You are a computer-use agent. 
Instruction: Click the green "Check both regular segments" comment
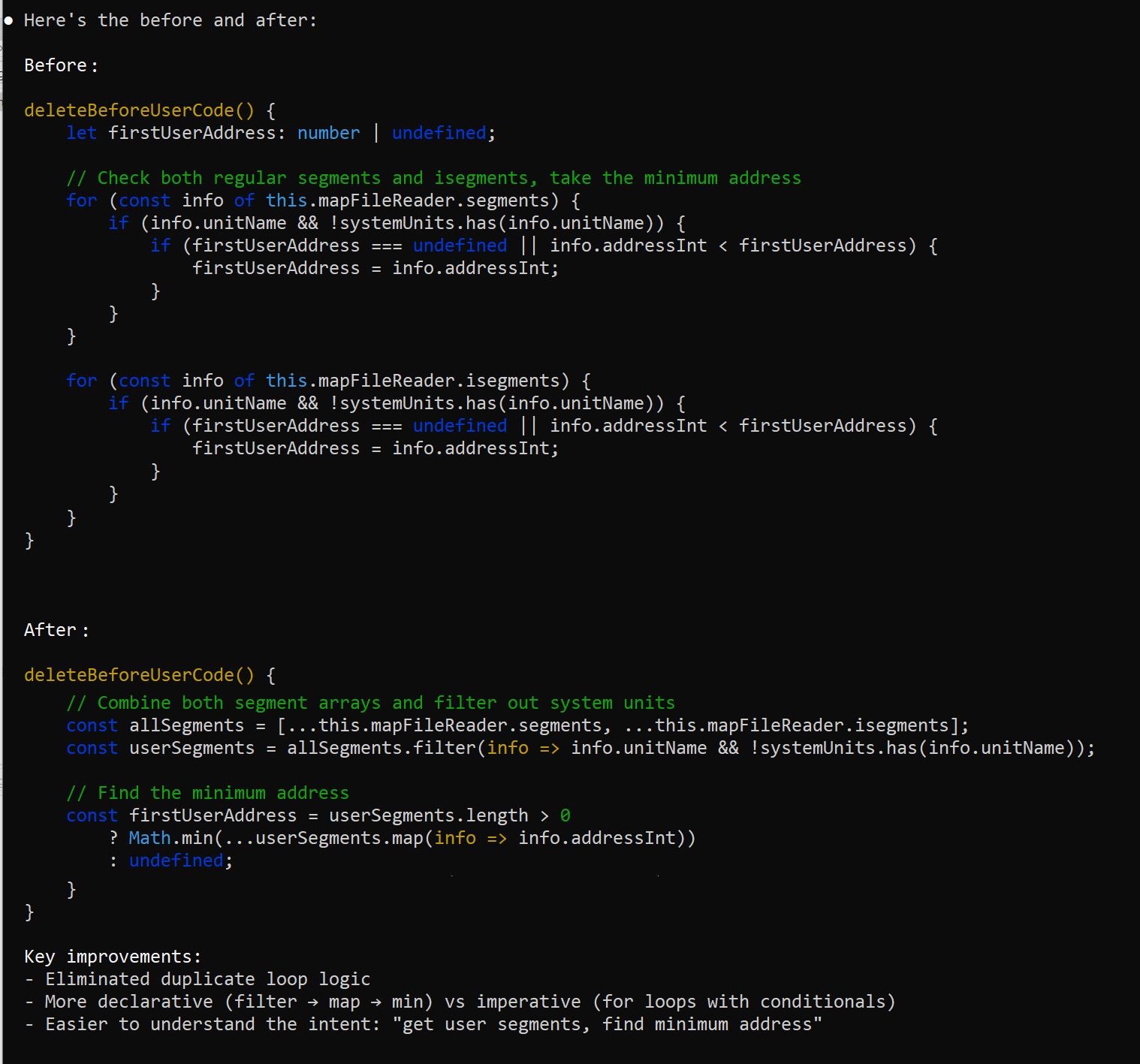click(433, 179)
